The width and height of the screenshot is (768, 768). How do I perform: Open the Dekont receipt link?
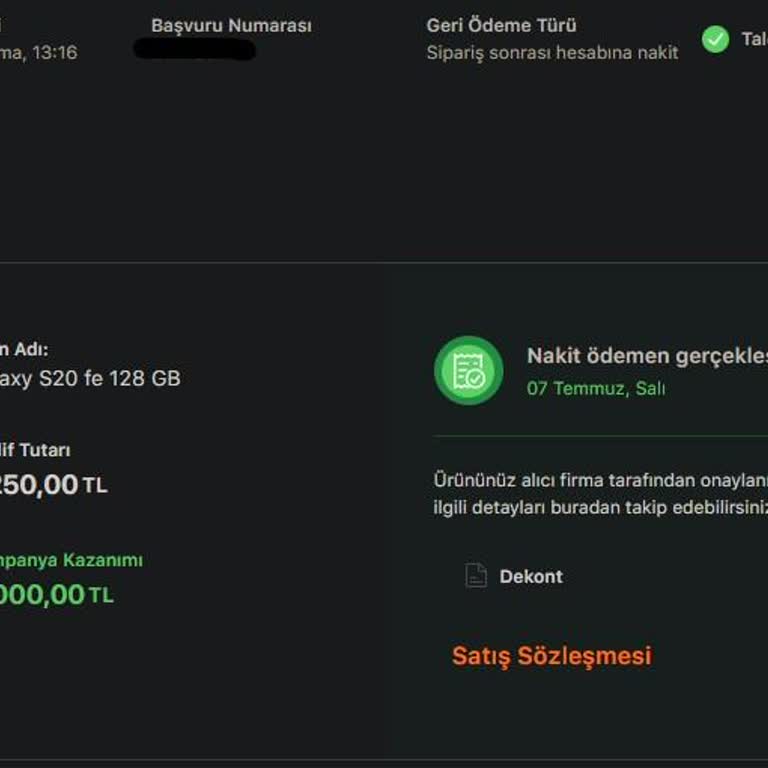coord(531,576)
